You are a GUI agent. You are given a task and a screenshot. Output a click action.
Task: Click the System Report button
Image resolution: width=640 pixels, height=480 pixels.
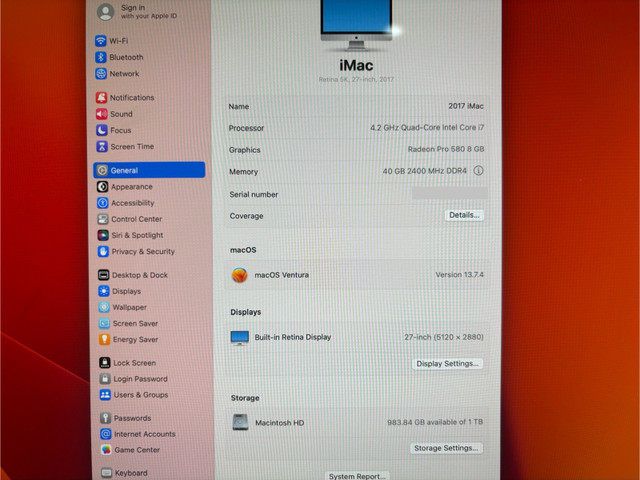(357, 476)
